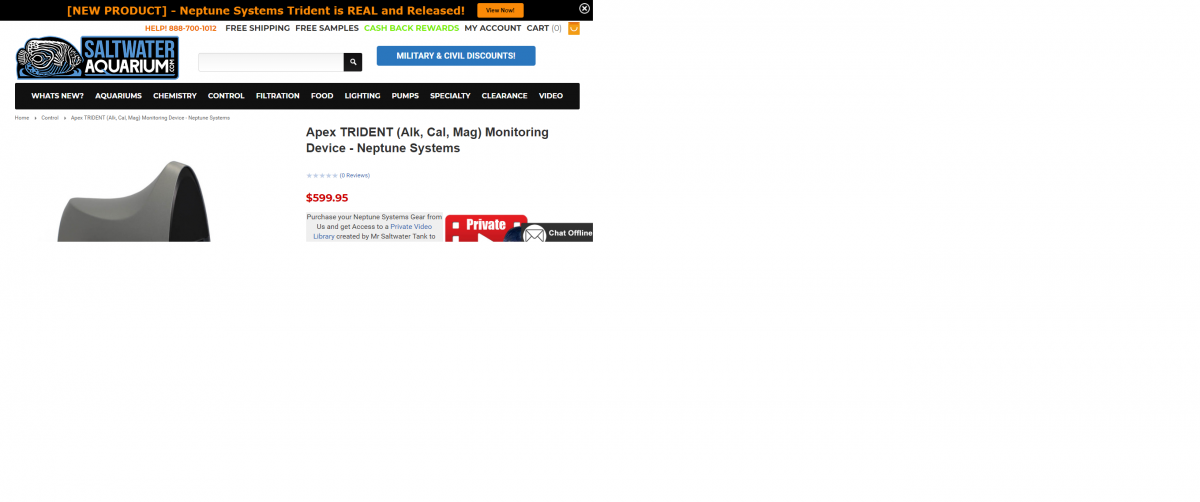Go to Home breadcrumb

pyautogui.click(x=22, y=118)
